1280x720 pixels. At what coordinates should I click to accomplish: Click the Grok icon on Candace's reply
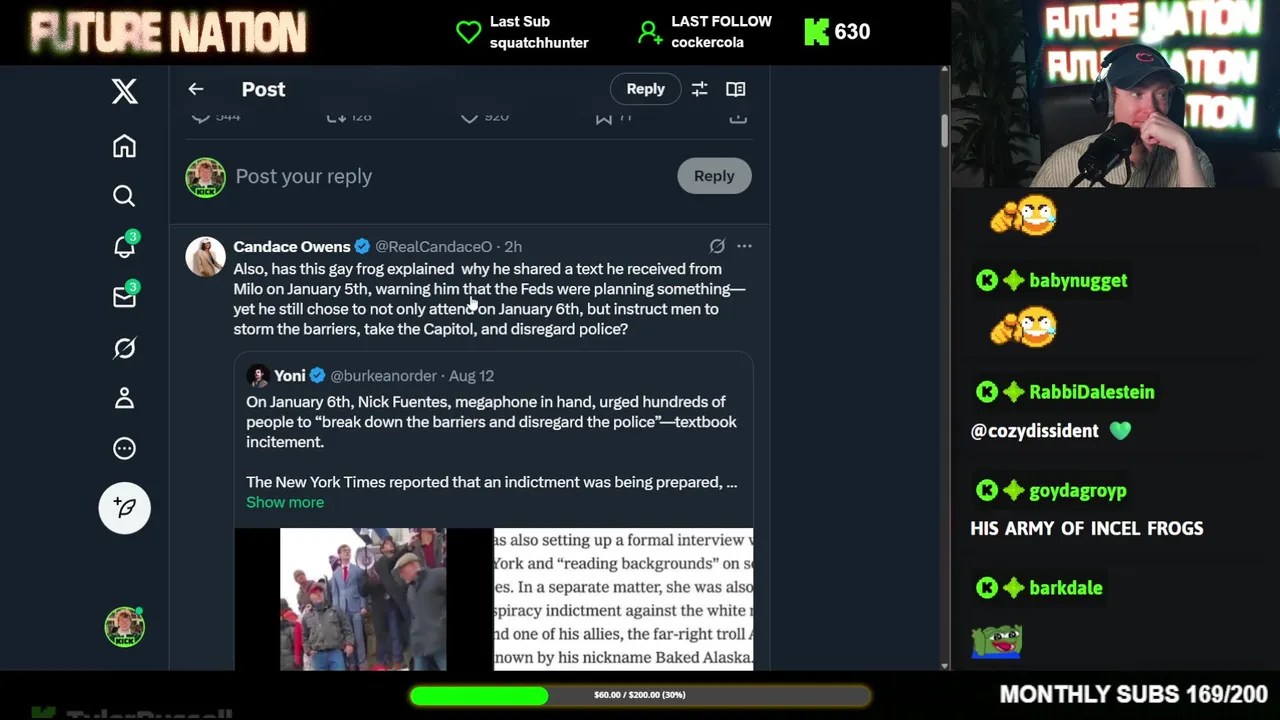(x=717, y=246)
